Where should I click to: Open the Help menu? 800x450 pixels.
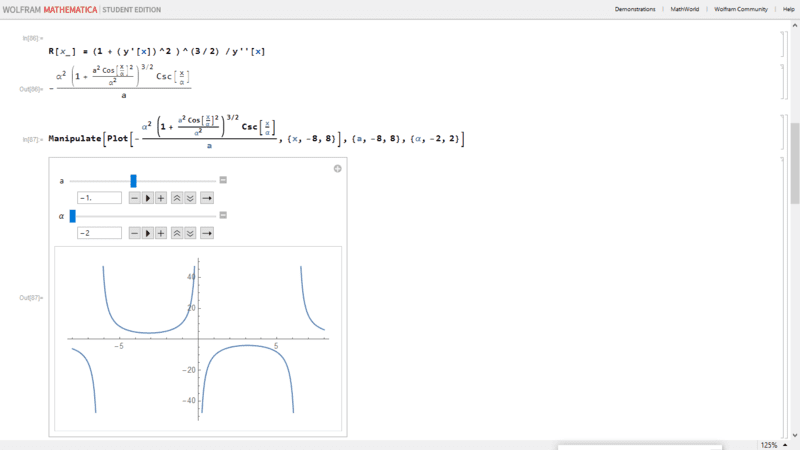(x=788, y=9)
